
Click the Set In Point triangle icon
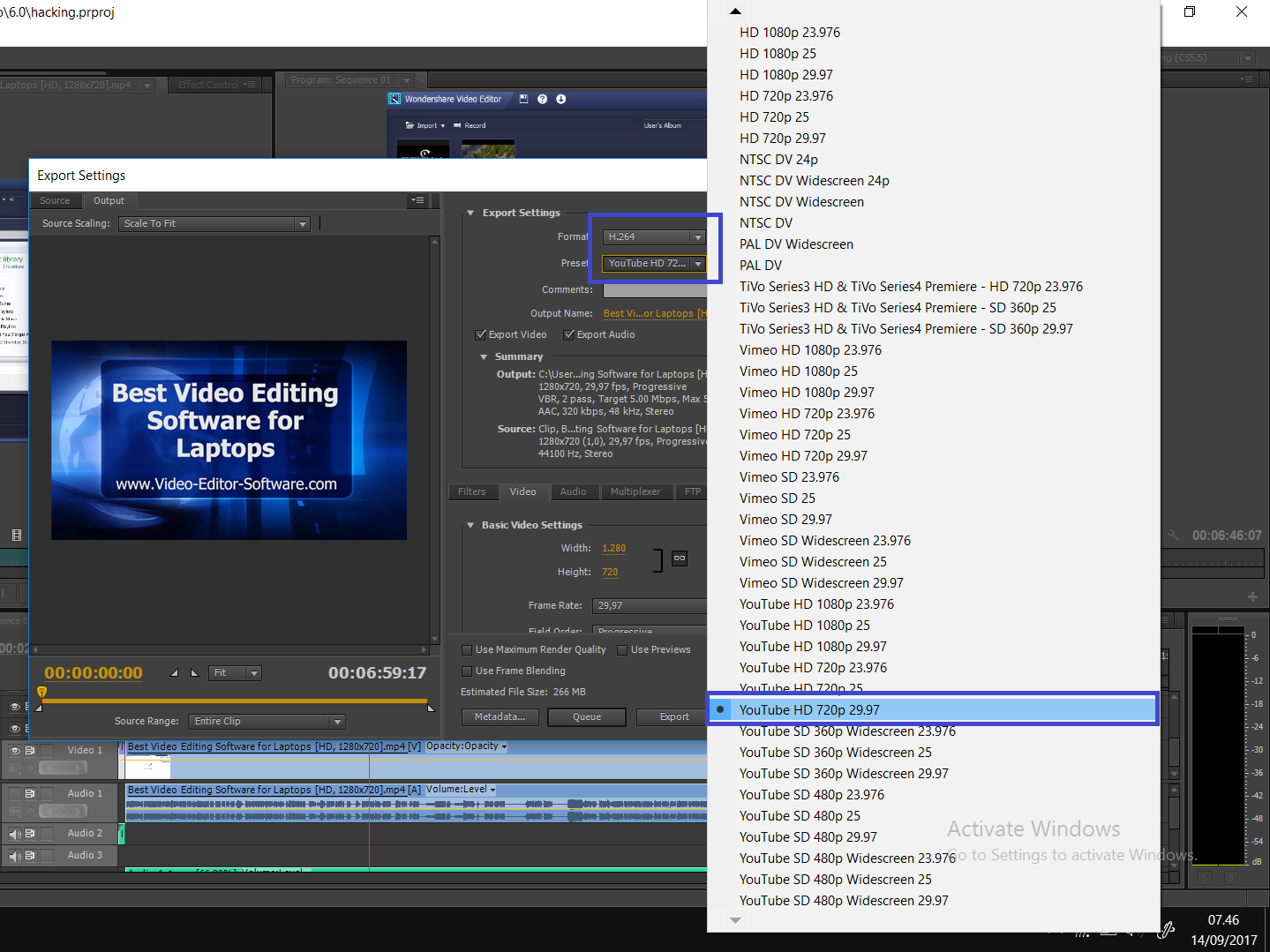point(175,673)
